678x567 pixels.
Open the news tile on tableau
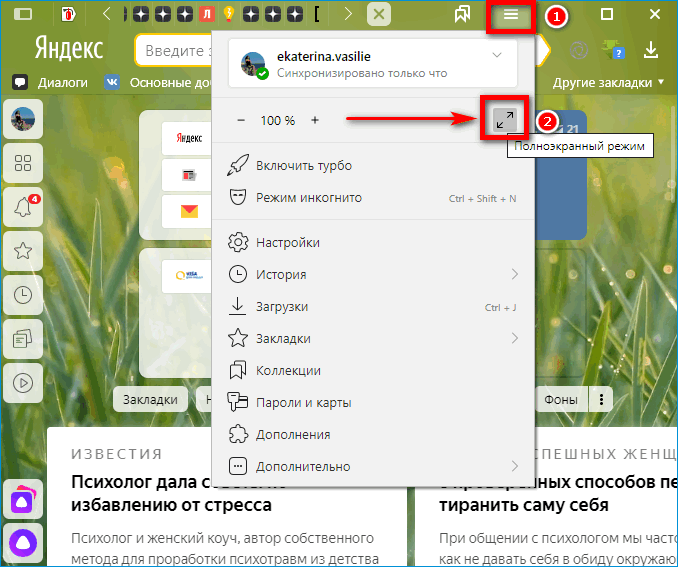187,175
